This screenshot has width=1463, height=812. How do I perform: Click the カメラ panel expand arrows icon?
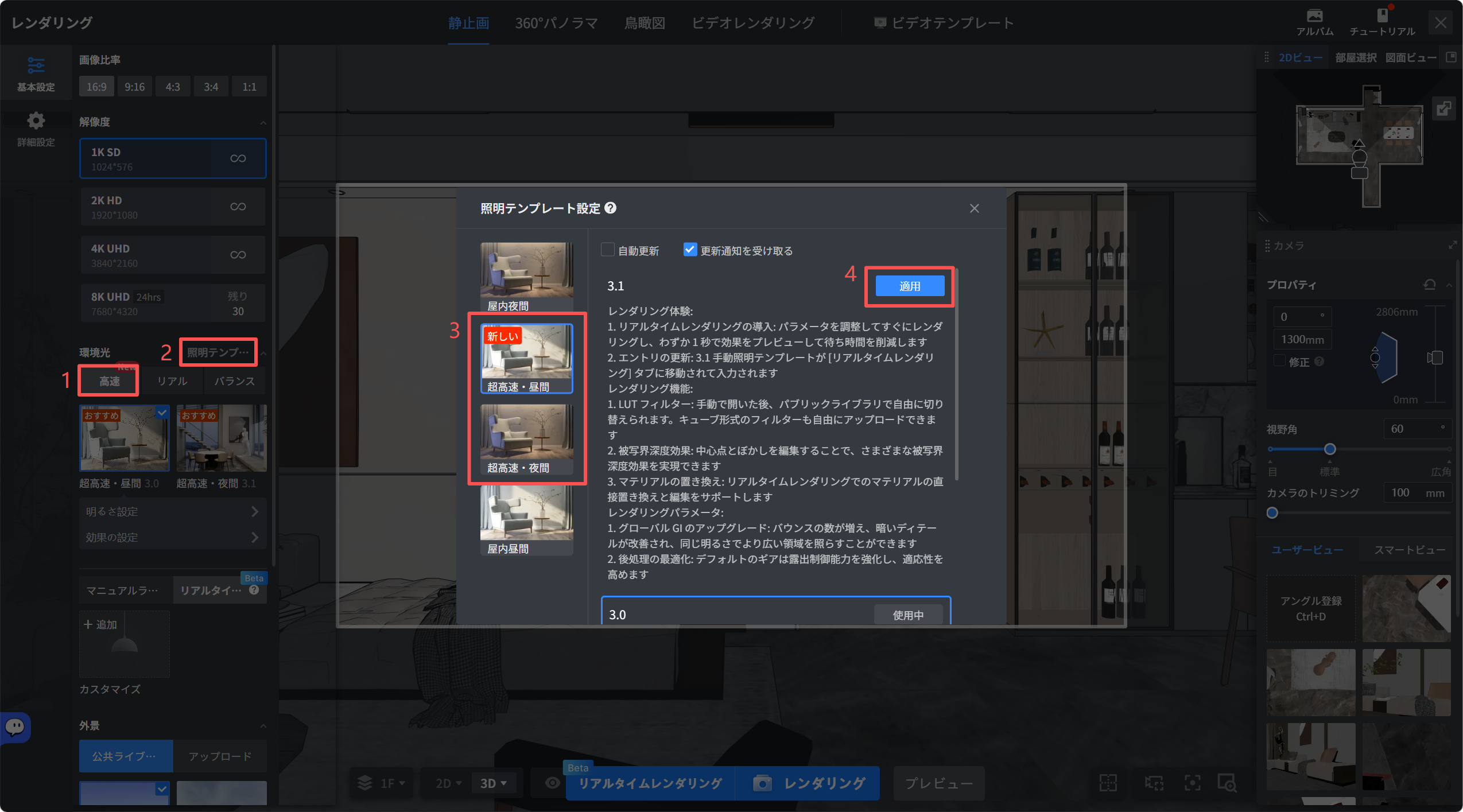point(1453,245)
